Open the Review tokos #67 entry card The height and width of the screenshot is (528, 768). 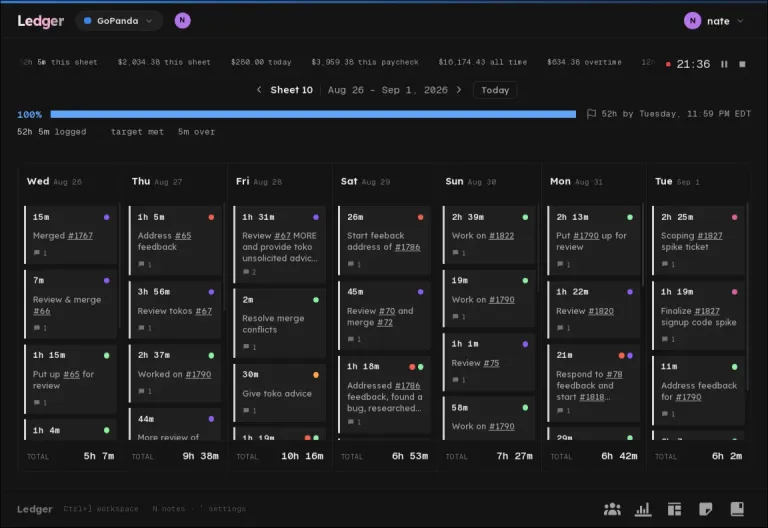pyautogui.click(x=175, y=310)
